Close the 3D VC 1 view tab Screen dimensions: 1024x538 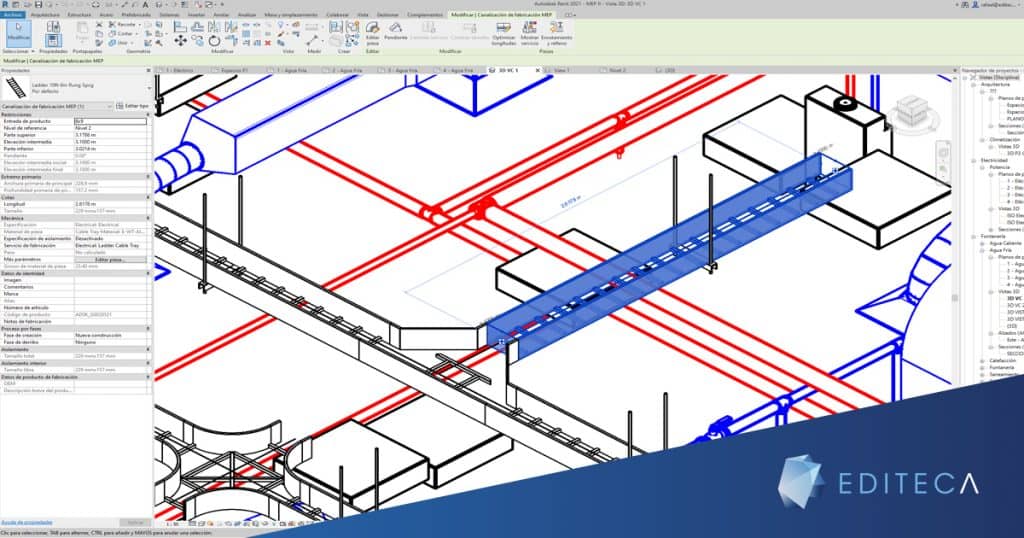pos(538,70)
